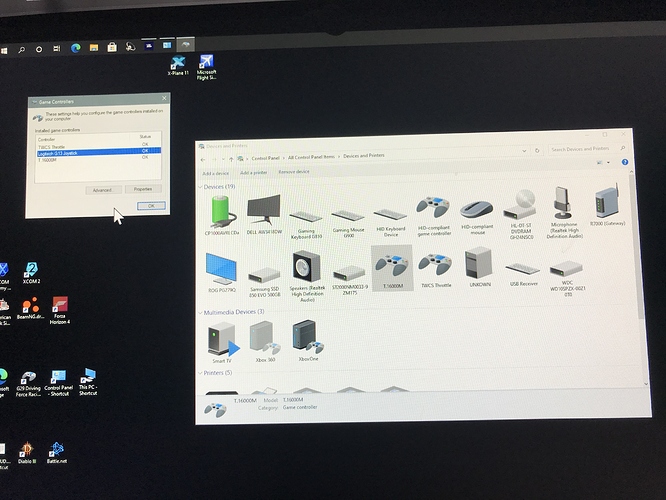Select the HL-DT-ST DVDRAM drive icon
Viewport: 666px width, 500px height.
[x=521, y=215]
